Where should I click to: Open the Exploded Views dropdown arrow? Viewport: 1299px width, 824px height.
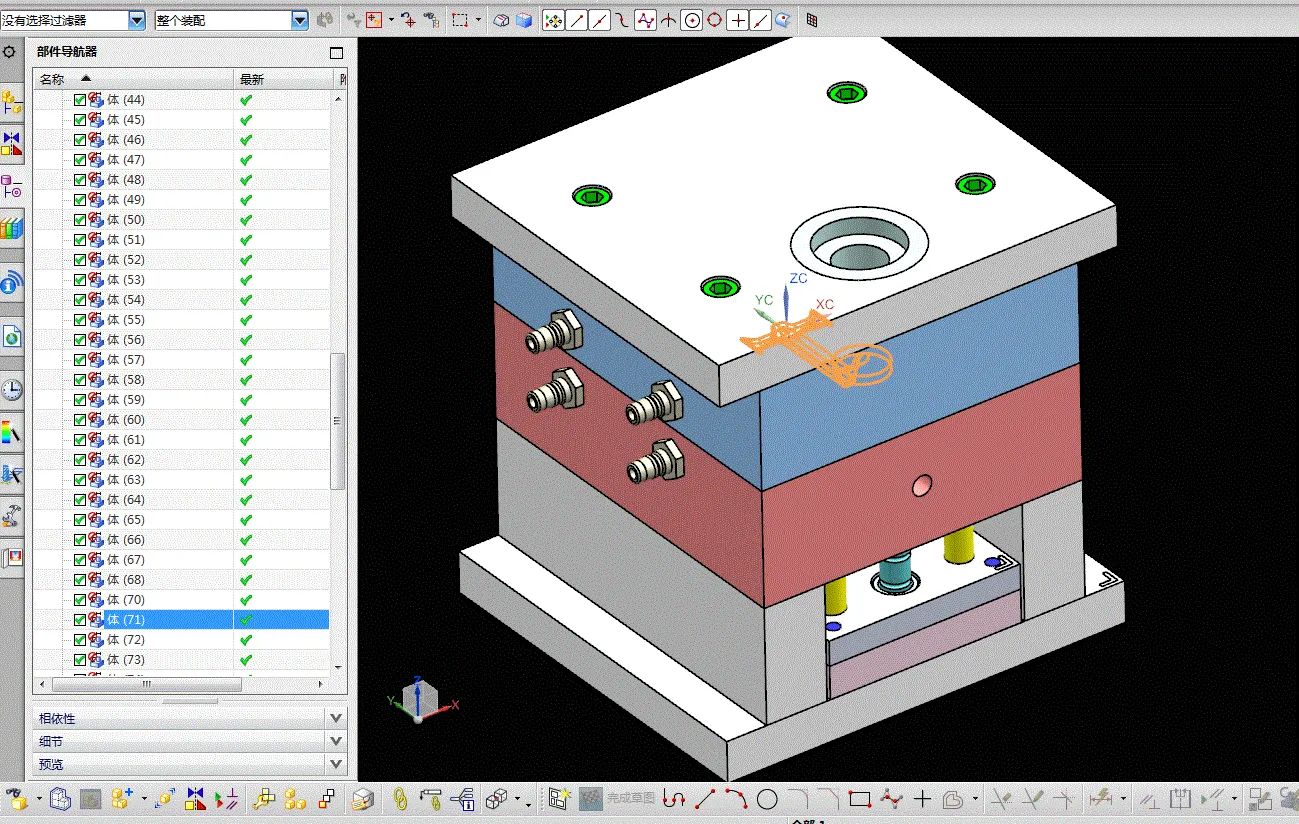[x=517, y=799]
